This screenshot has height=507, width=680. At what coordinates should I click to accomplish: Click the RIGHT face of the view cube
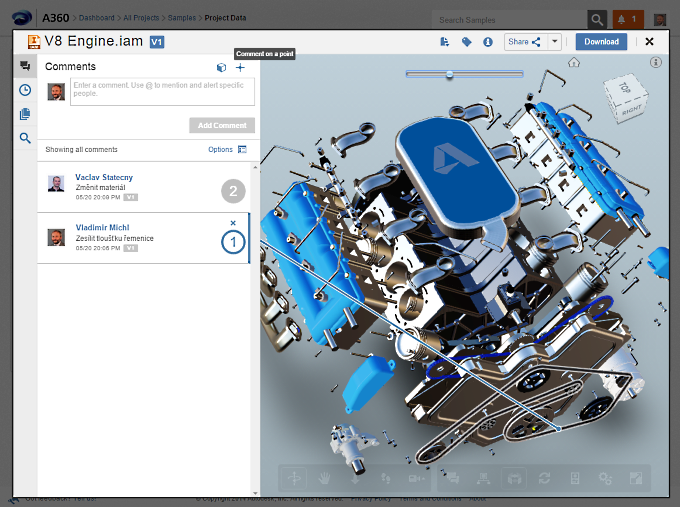coord(631,110)
